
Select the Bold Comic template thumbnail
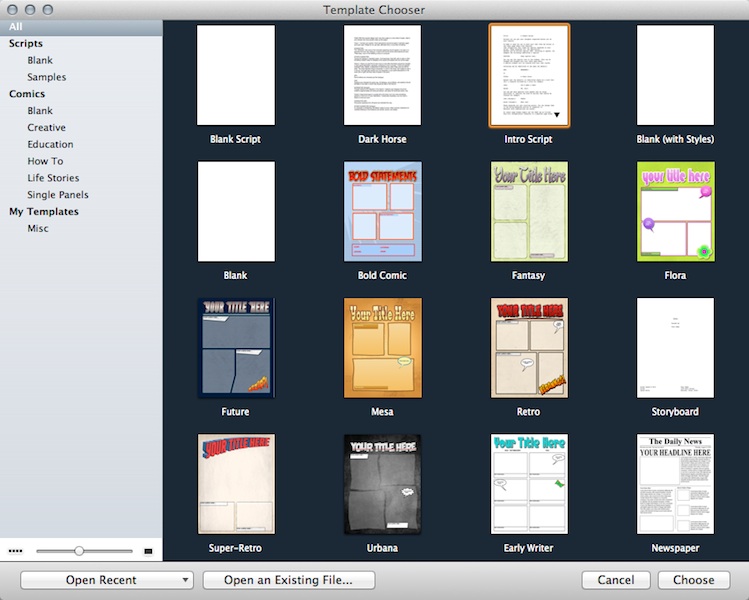[382, 211]
